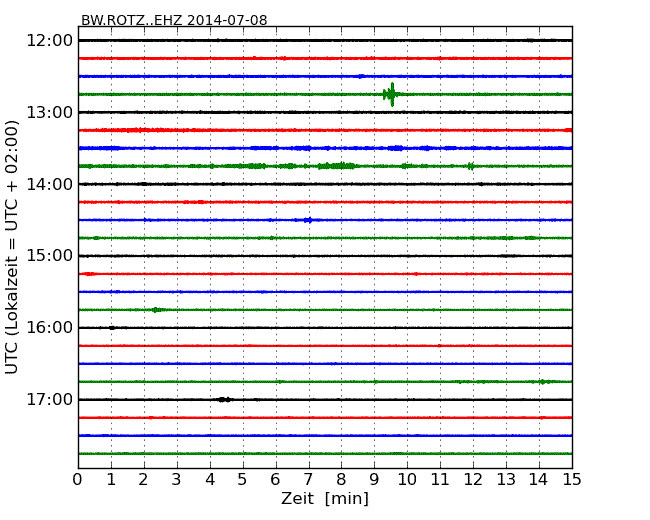Click the 3 tick label on Zeit axis
Viewport: 650px width, 520px height.
[x=177, y=480]
